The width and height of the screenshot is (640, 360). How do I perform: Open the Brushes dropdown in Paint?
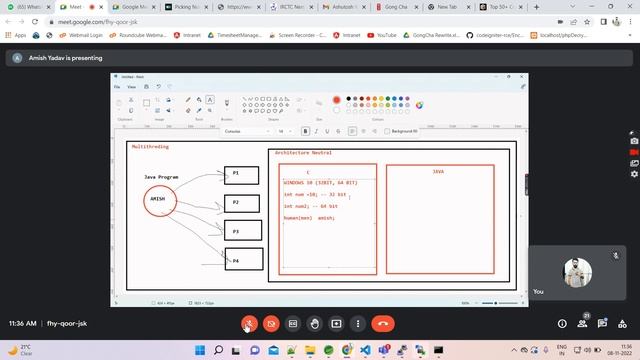(x=227, y=105)
